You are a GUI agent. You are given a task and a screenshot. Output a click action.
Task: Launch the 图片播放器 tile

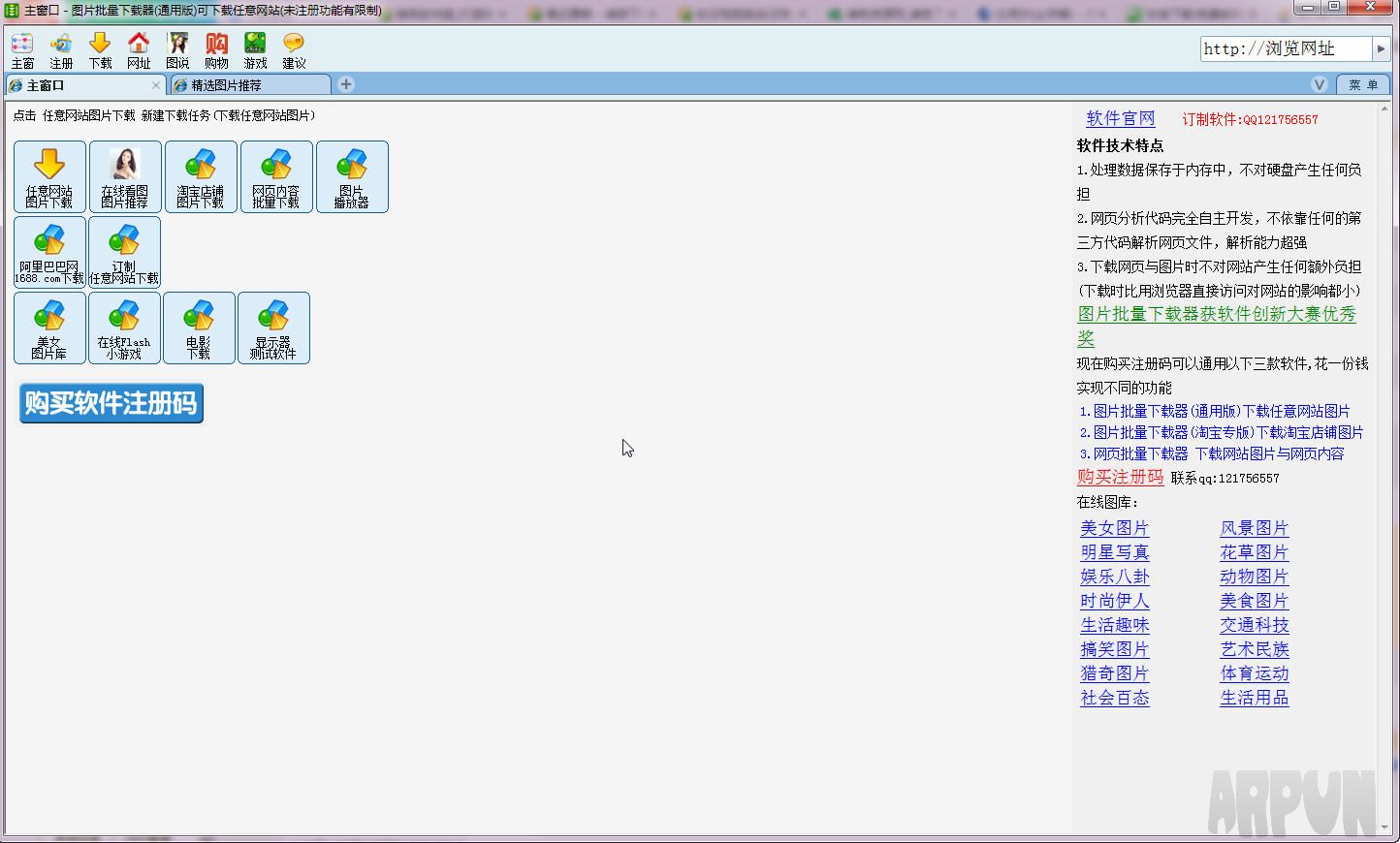352,176
